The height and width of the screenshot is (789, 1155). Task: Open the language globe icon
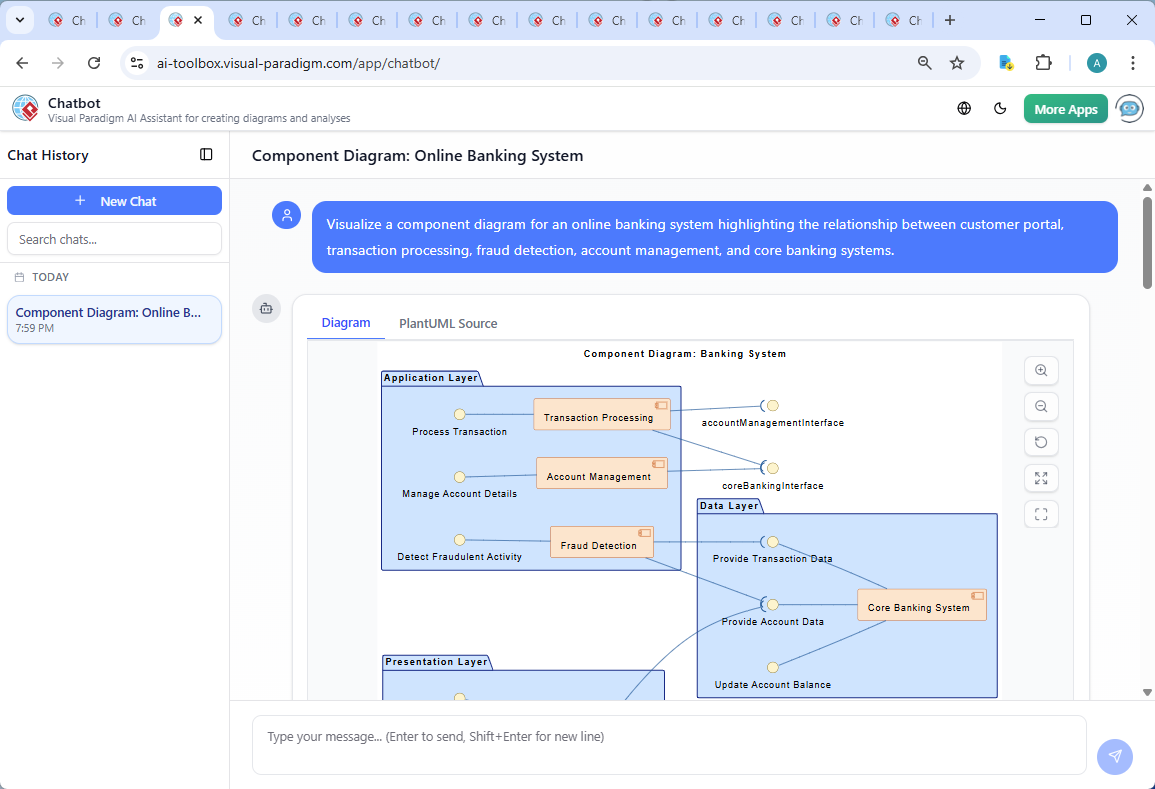coord(964,108)
